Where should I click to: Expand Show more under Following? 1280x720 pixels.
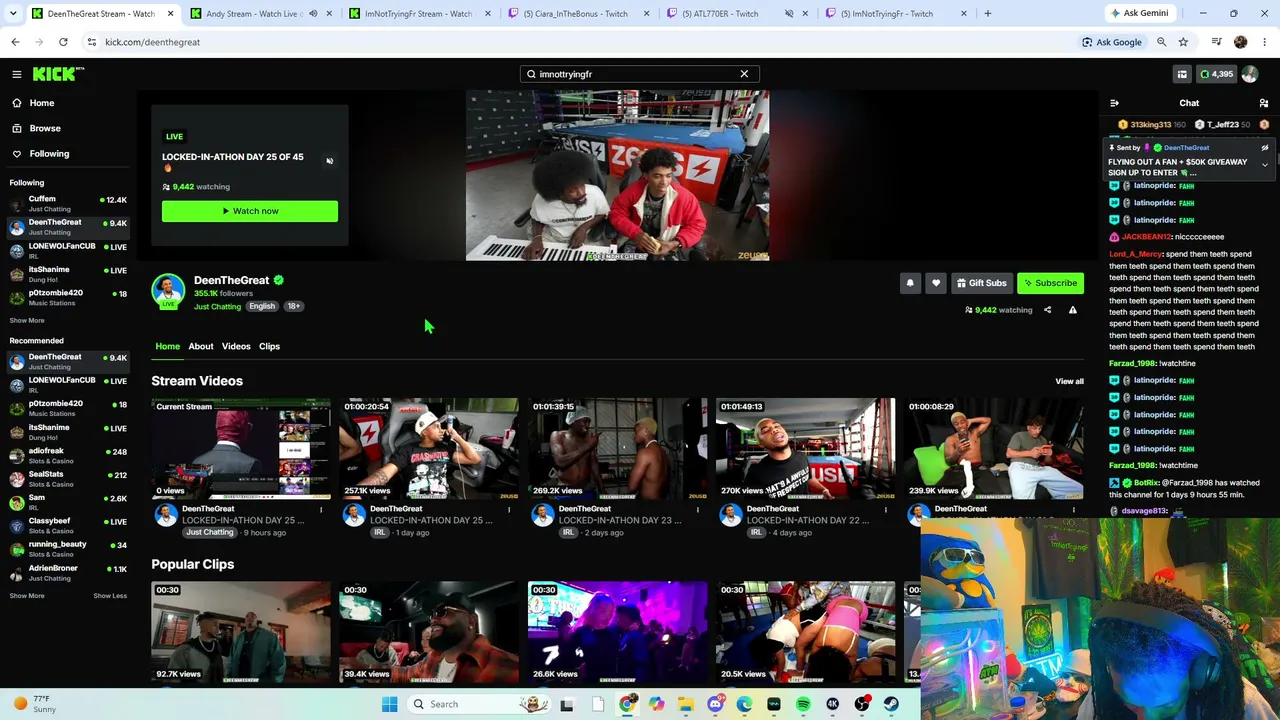point(27,321)
